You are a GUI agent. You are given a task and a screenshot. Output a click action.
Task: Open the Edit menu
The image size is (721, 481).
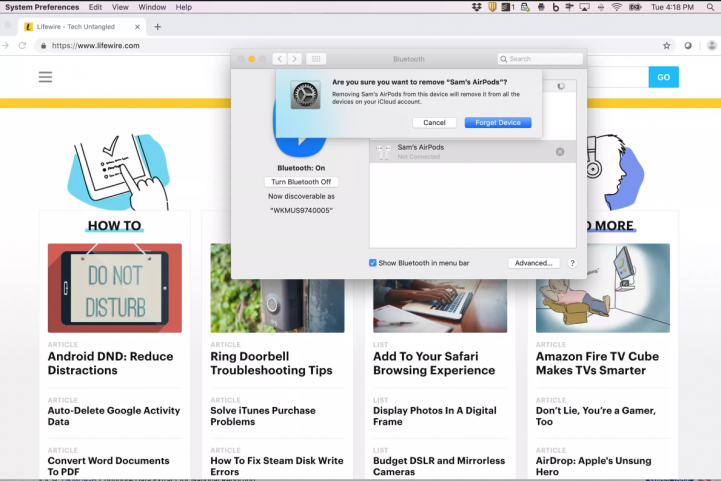96,7
